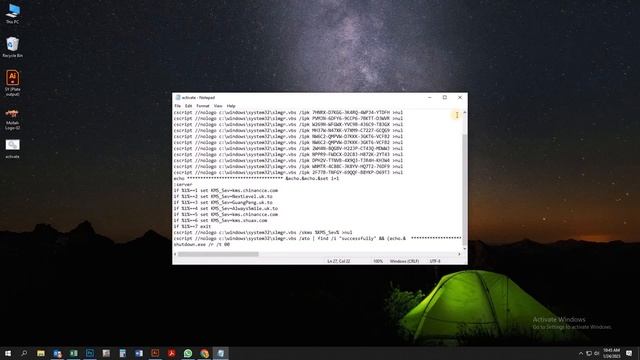
Task: Click the horizontal scrollbar left arrow
Action: pyautogui.click(x=175, y=254)
